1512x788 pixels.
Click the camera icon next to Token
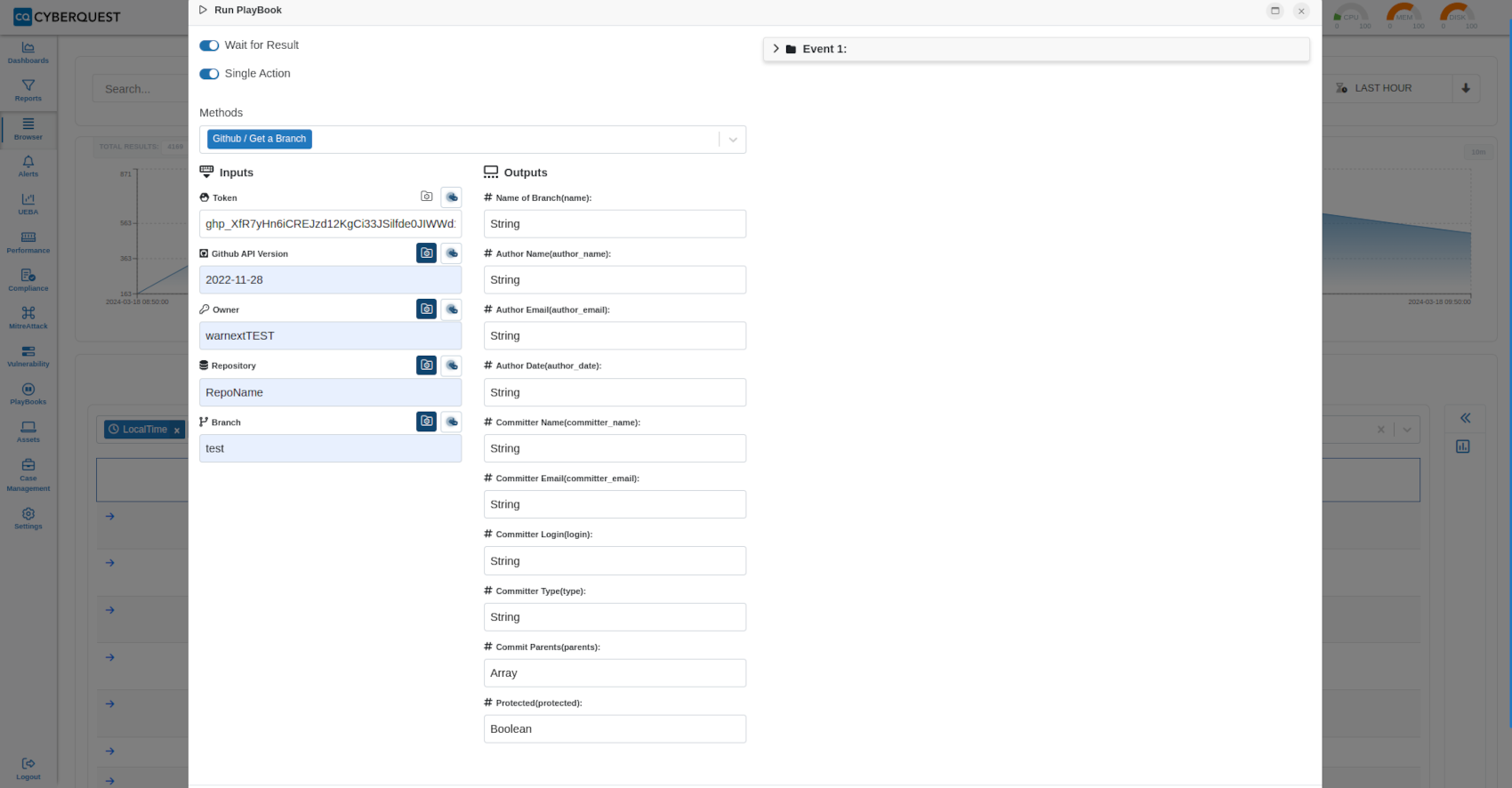(x=427, y=197)
